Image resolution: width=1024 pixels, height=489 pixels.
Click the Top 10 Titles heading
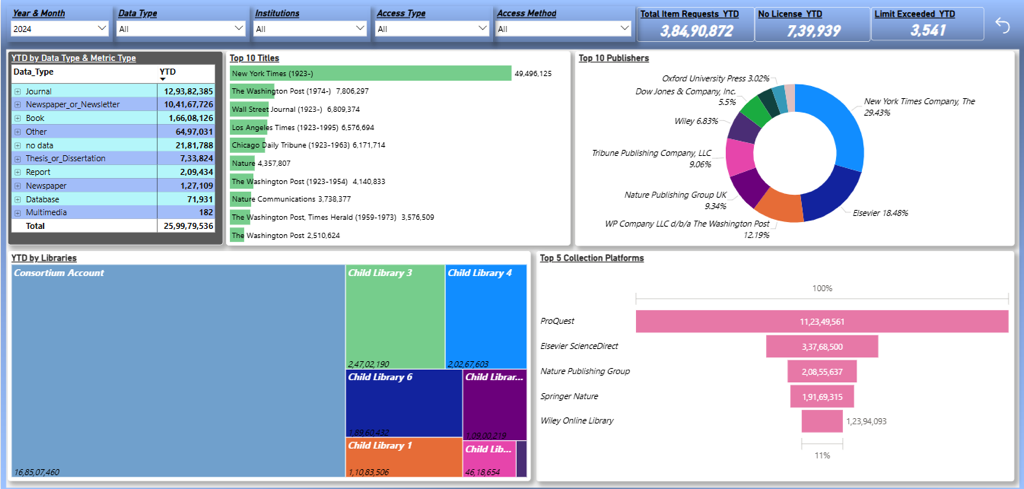[x=254, y=58]
